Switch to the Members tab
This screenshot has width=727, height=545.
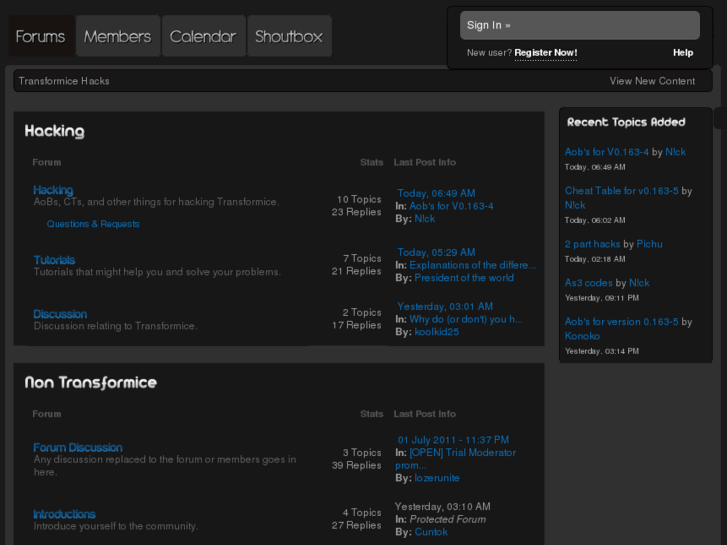pos(117,37)
